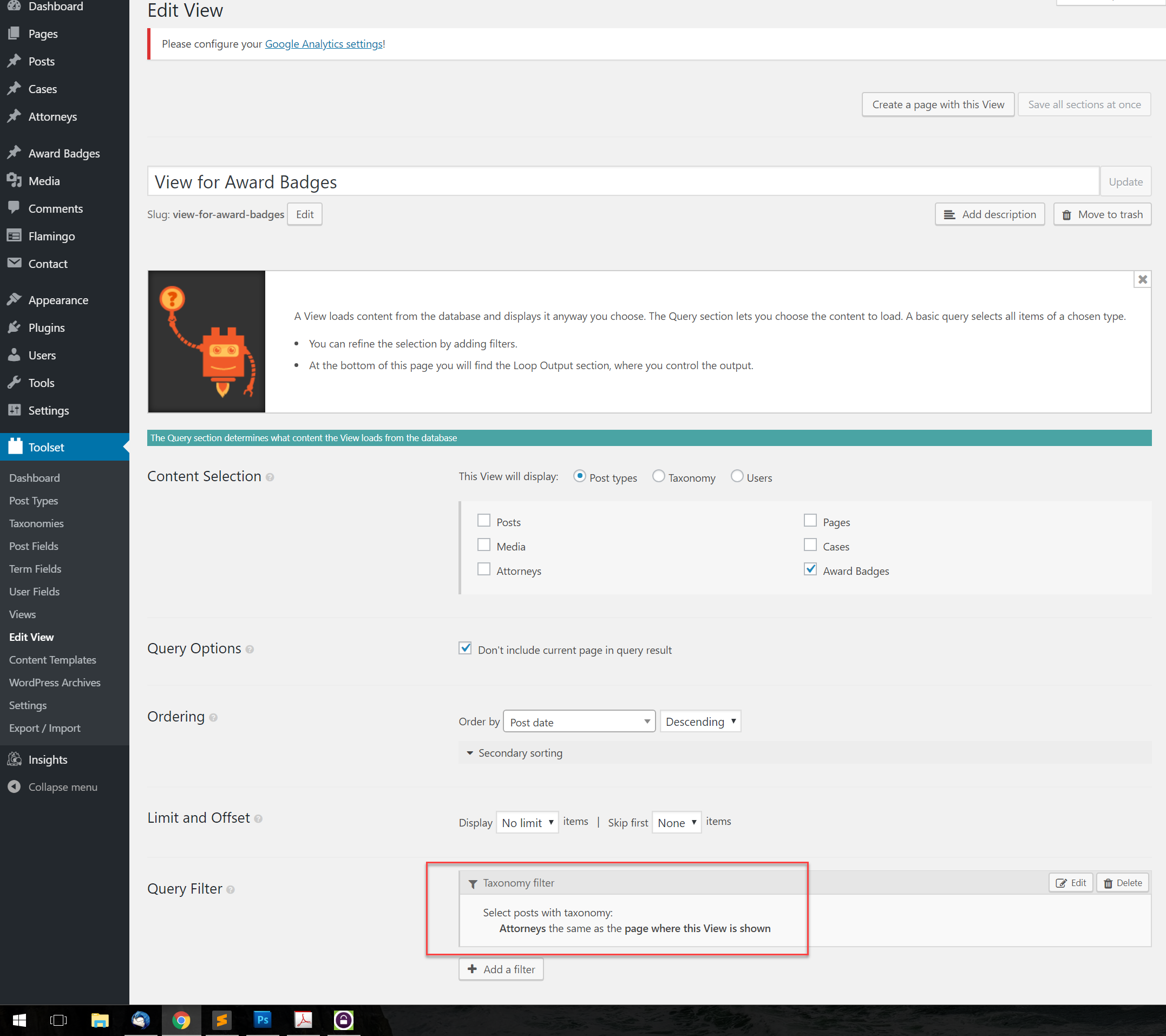
Task: Click Create a page with this View
Action: (938, 104)
